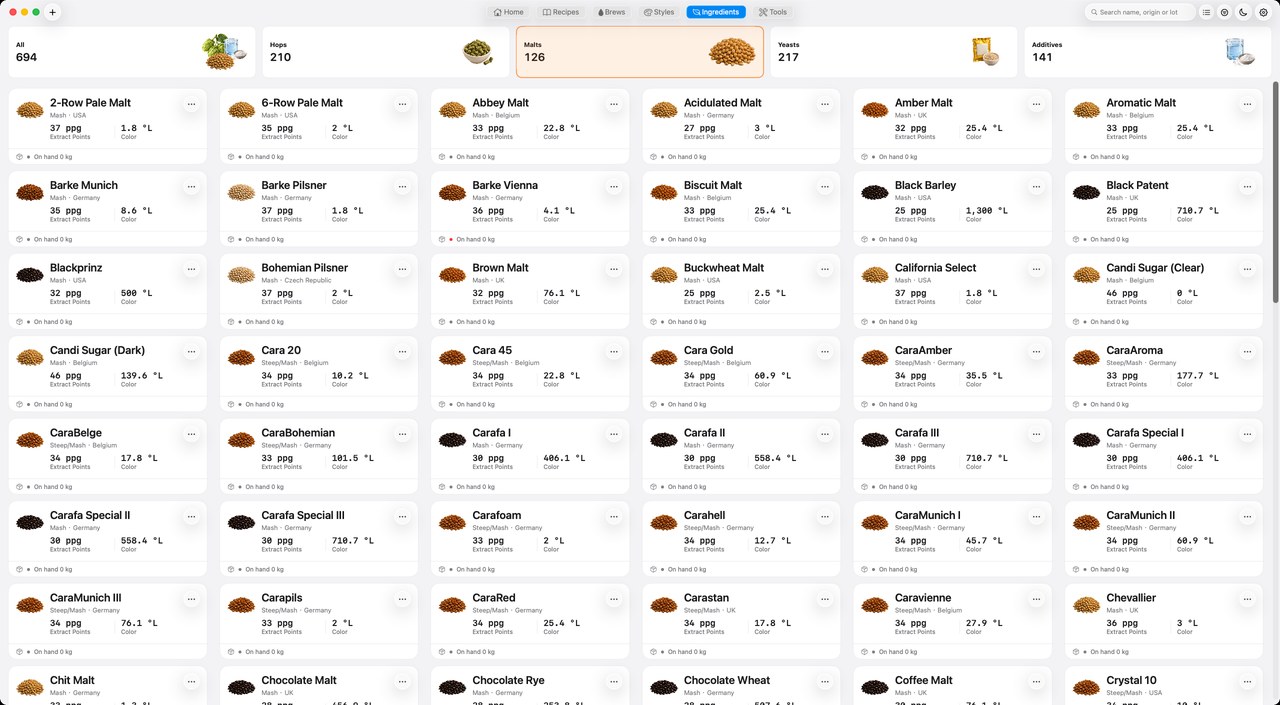Click the Acidulated Malt grain icon
1280x705 pixels.
pyautogui.click(x=663, y=110)
